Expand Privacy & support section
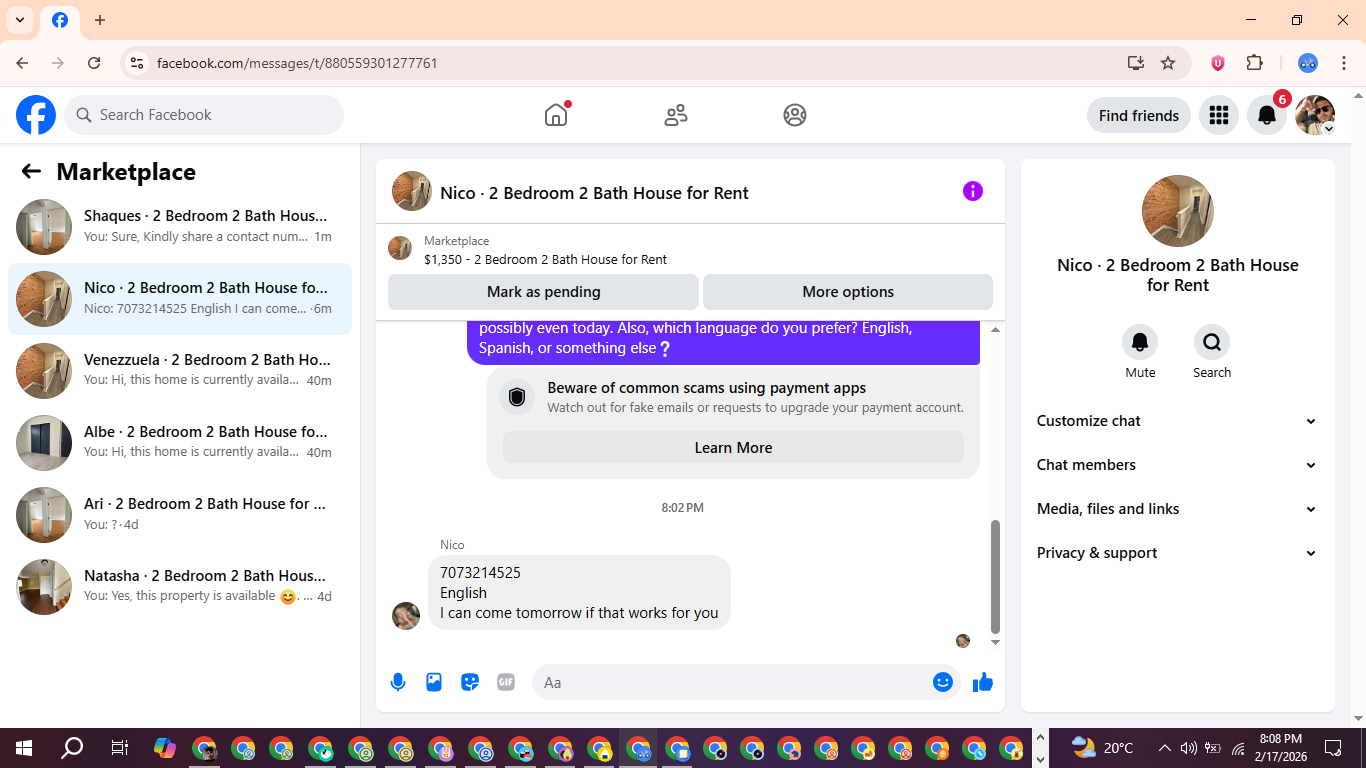This screenshot has height=768, width=1366. 1177,553
